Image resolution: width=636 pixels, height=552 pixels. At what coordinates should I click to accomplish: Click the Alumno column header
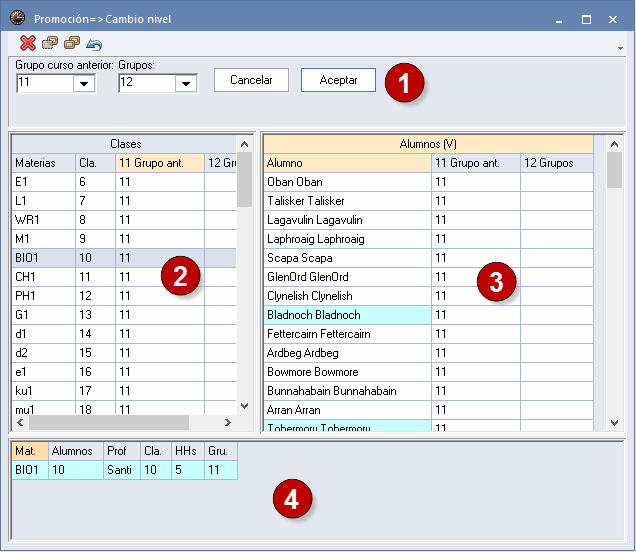(x=348, y=163)
